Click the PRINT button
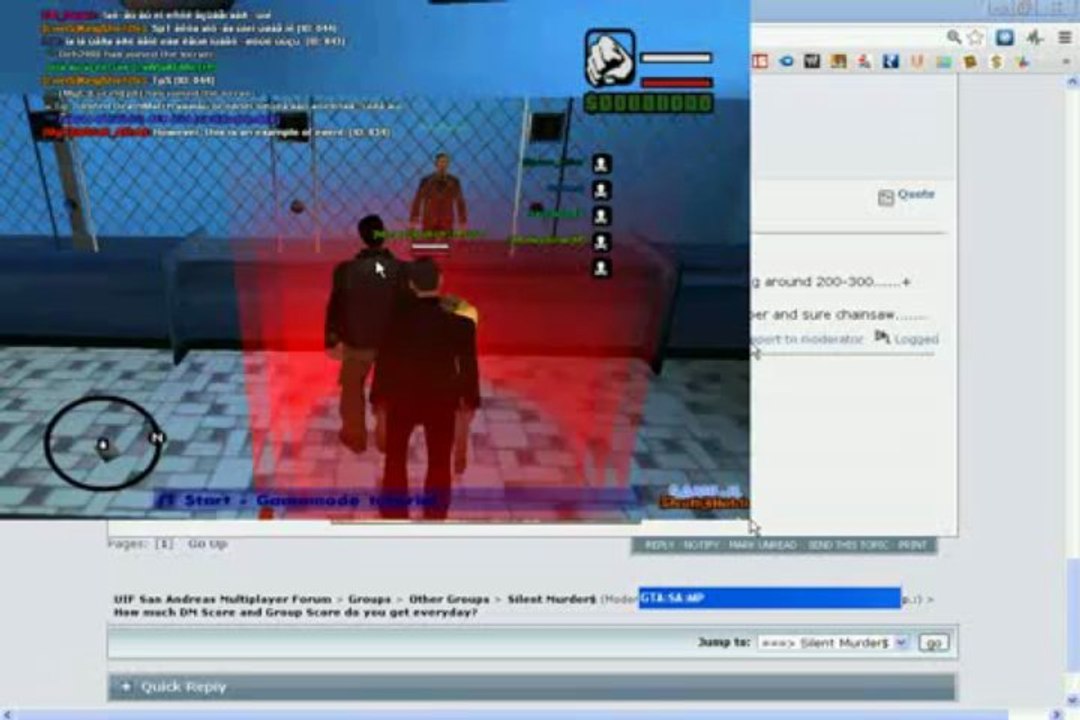1080x720 pixels. [x=913, y=546]
